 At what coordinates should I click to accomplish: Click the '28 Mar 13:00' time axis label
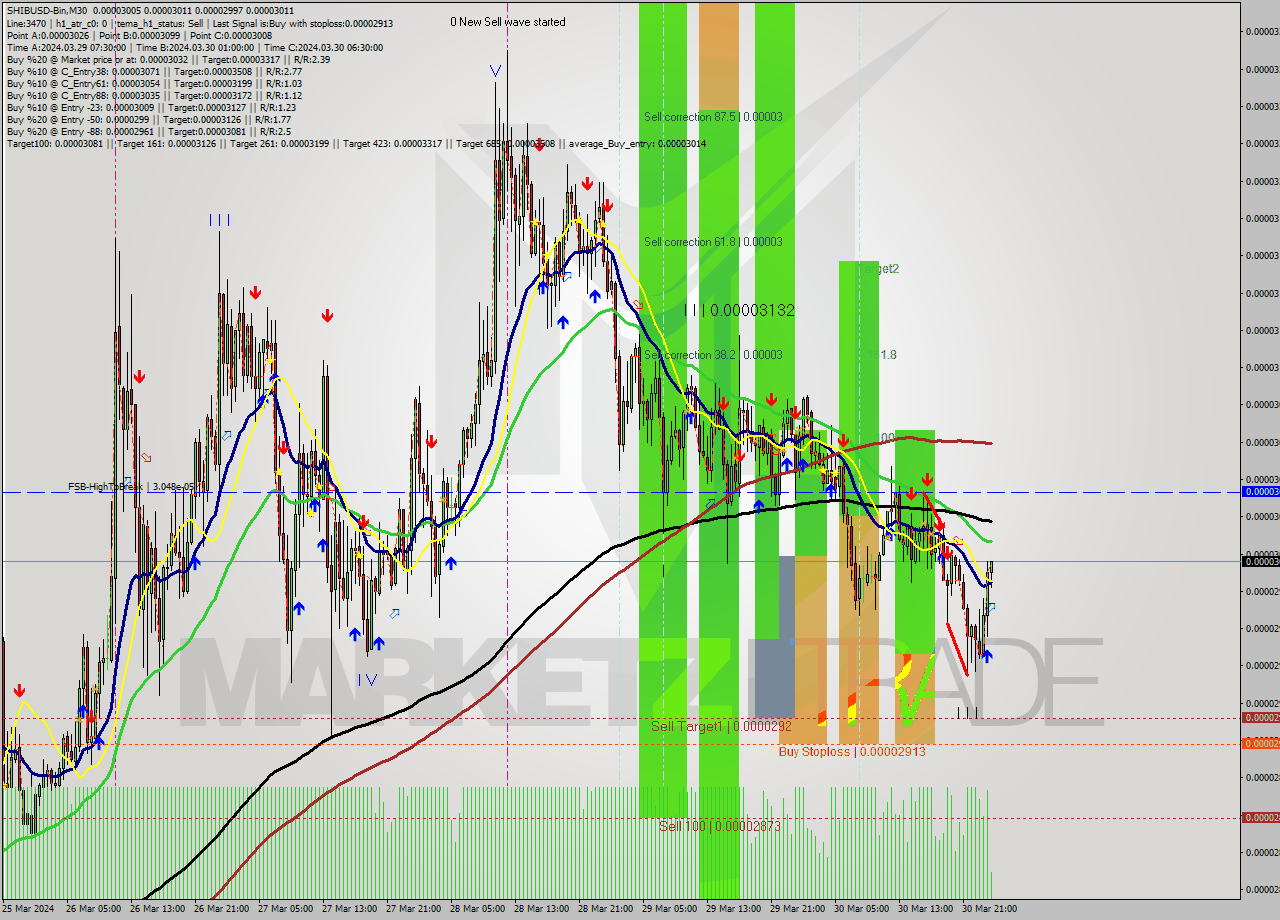541,908
